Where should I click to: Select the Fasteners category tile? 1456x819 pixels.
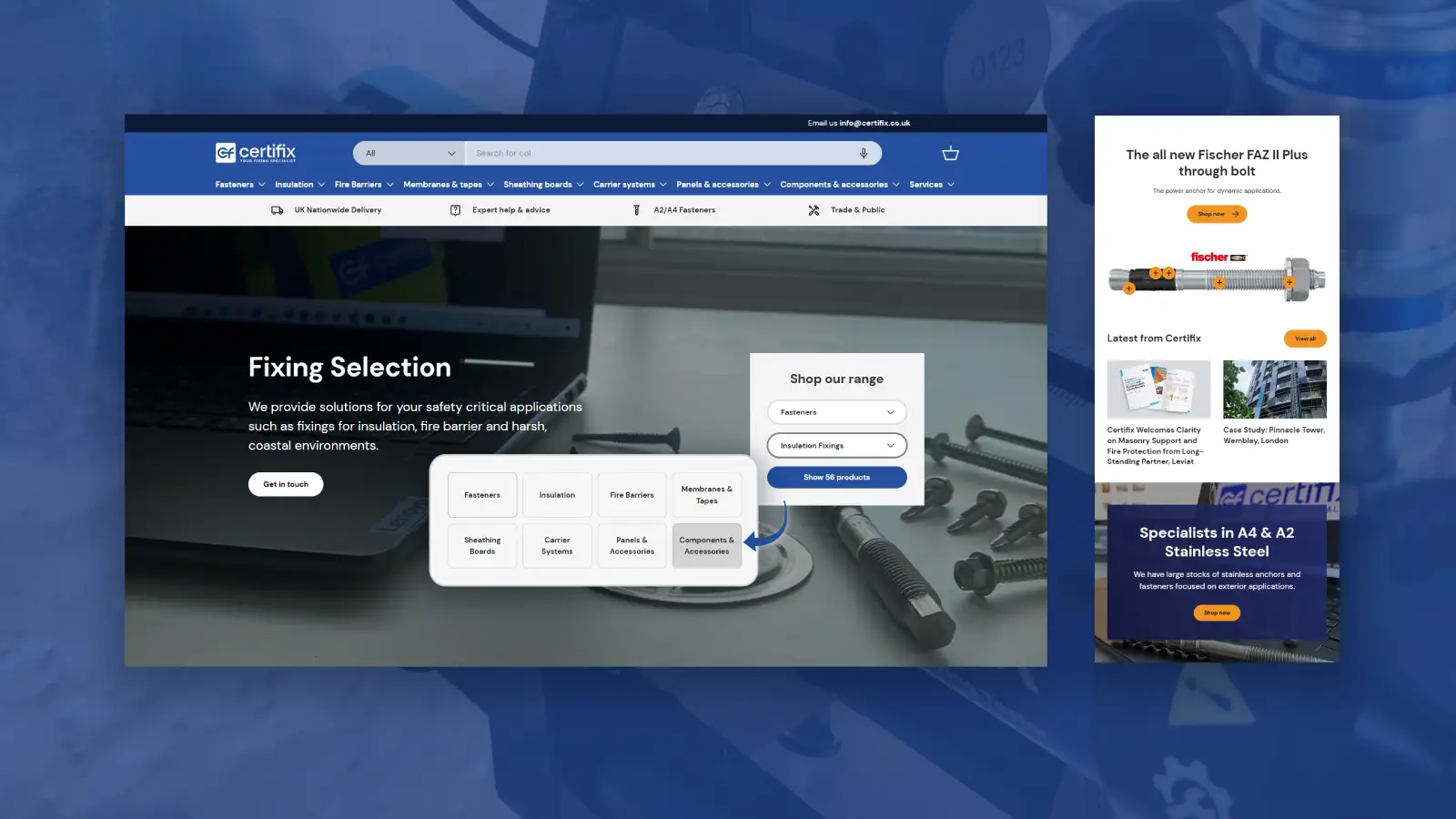pyautogui.click(x=482, y=495)
